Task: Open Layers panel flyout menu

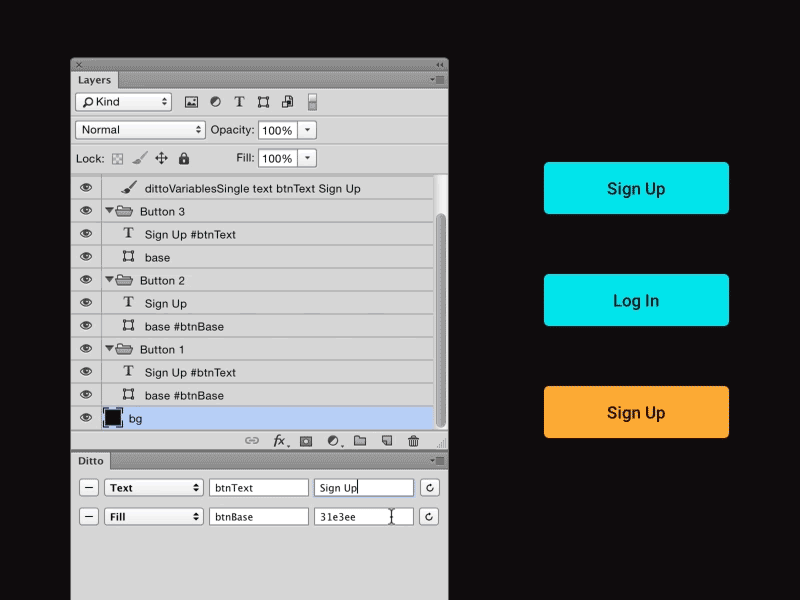Action: 437,80
